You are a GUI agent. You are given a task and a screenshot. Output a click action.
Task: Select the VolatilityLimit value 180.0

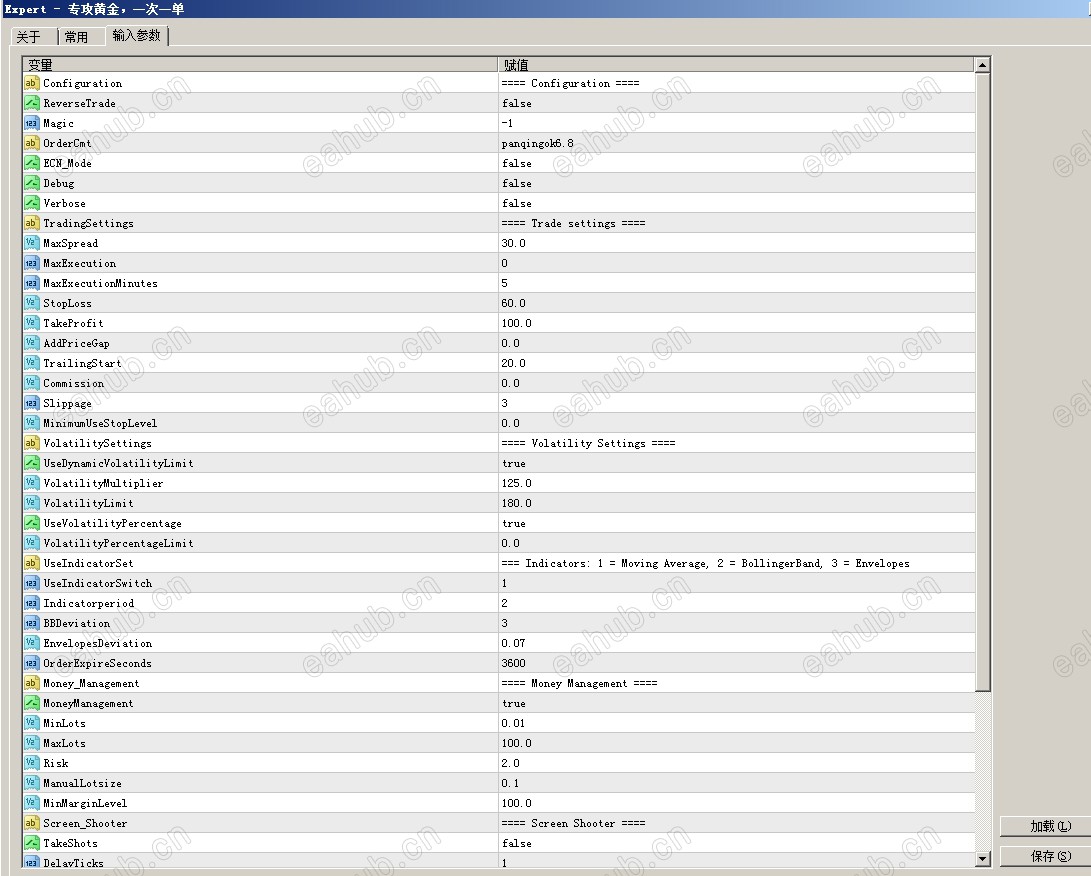[x=516, y=503]
